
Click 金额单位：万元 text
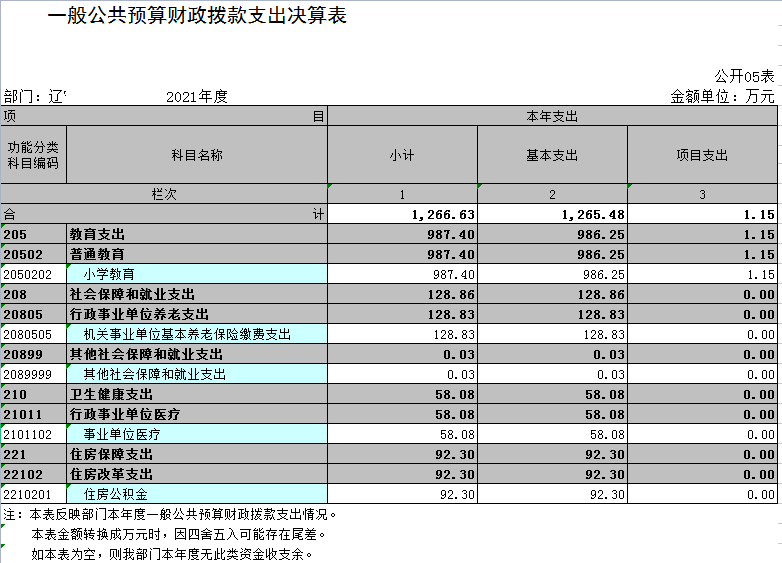click(x=722, y=96)
